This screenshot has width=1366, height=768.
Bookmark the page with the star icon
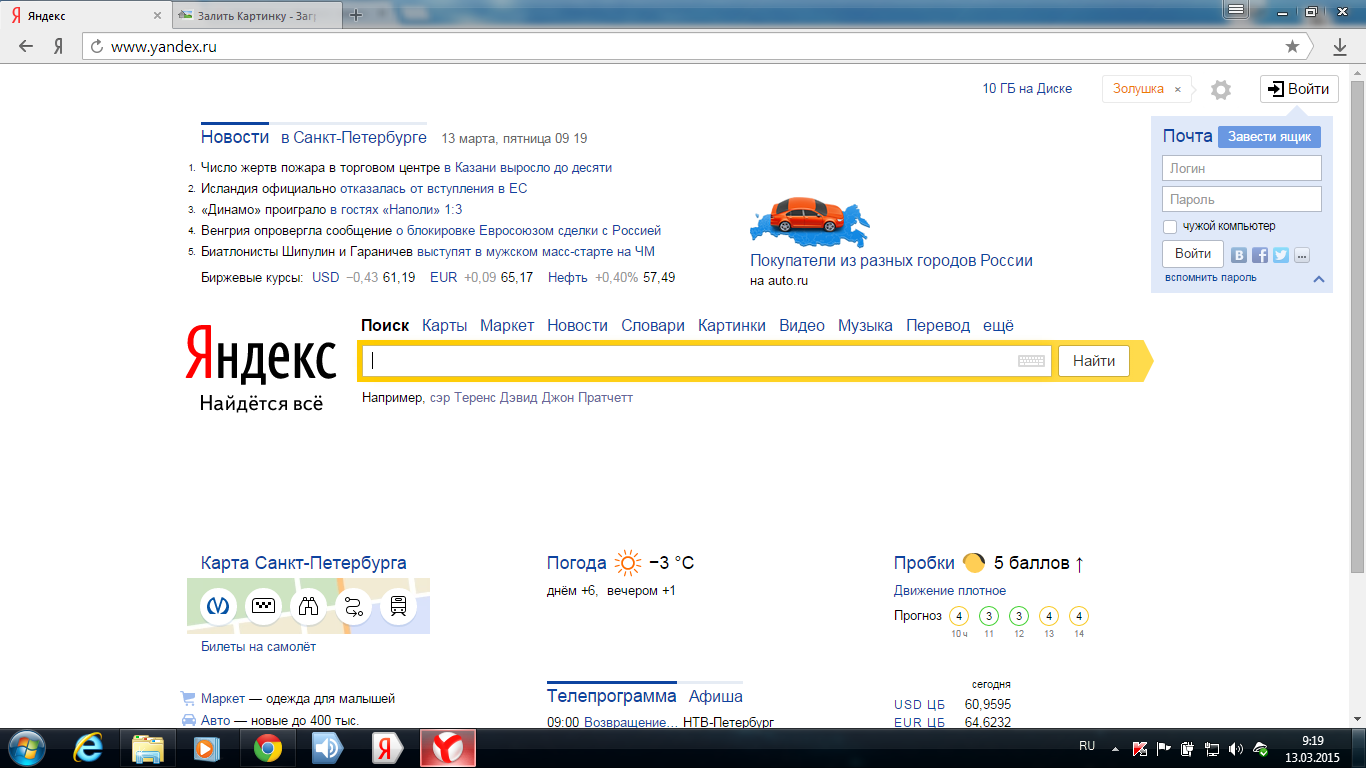[x=1292, y=46]
